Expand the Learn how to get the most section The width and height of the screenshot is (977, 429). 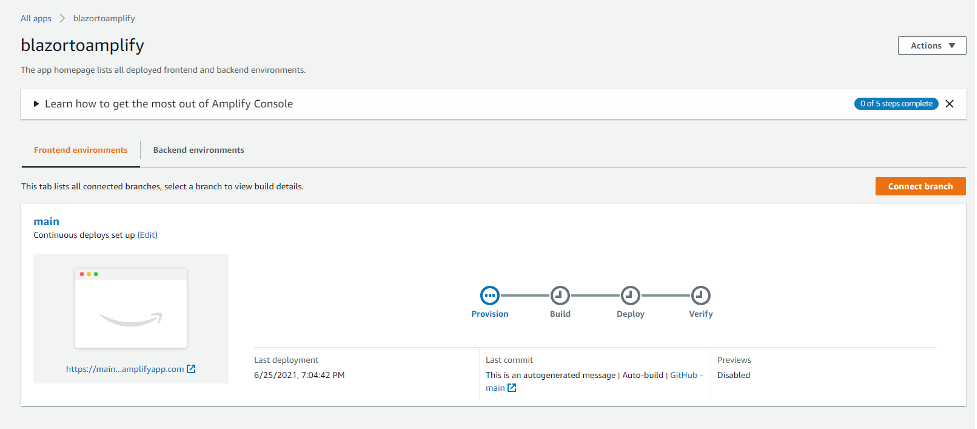click(x=37, y=104)
